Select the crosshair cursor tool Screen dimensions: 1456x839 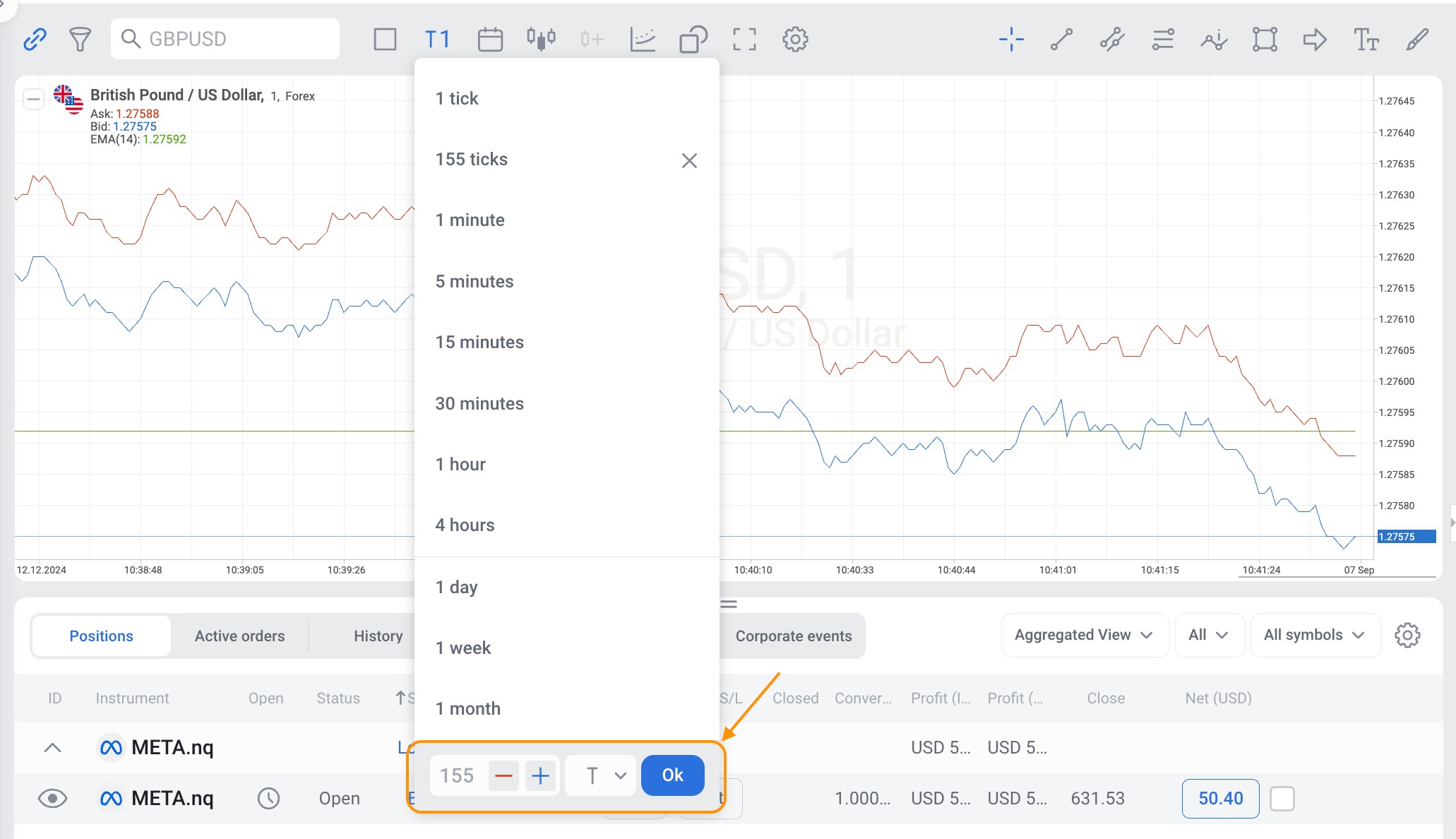point(1011,39)
